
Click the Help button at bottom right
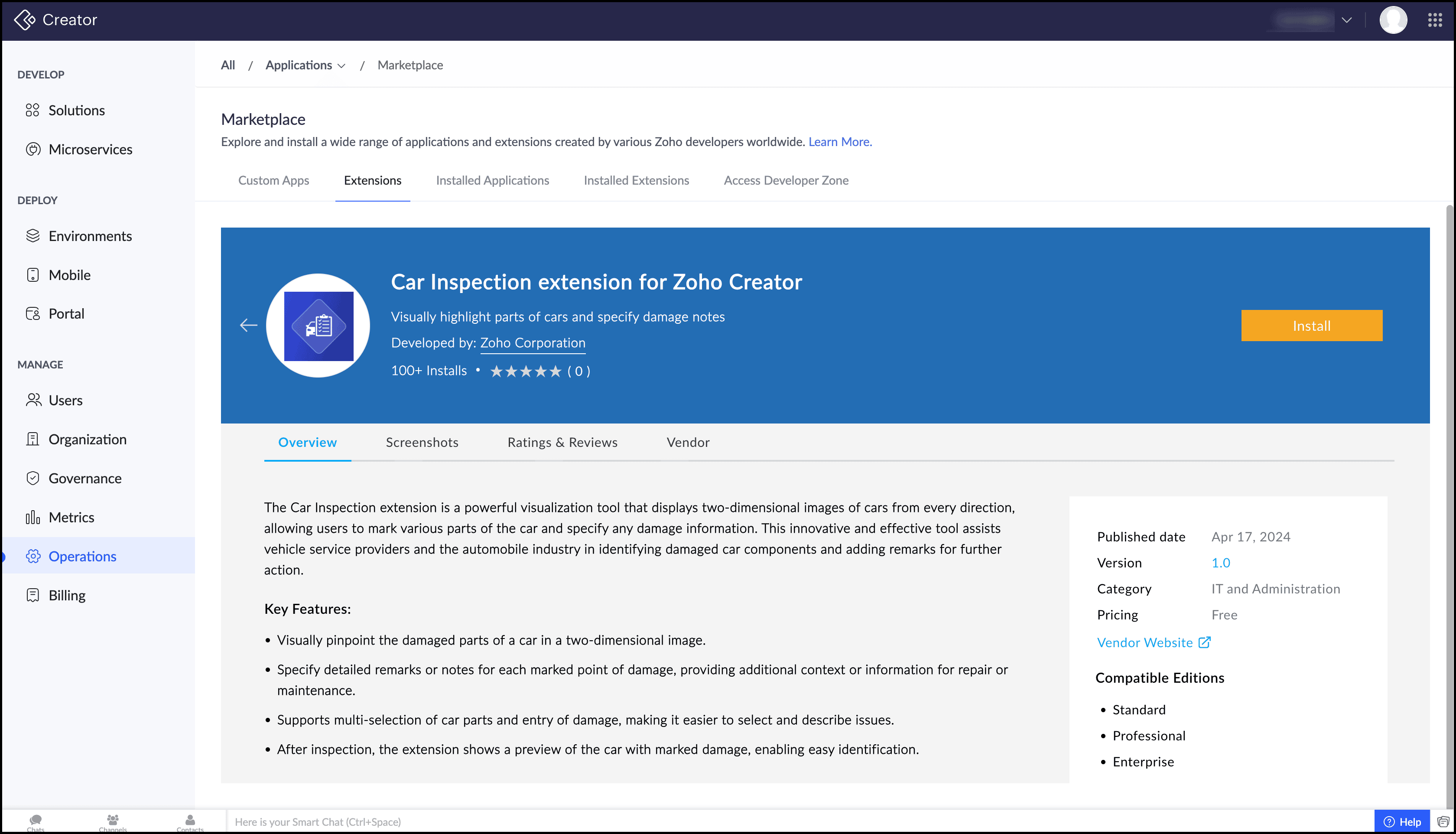(1401, 822)
